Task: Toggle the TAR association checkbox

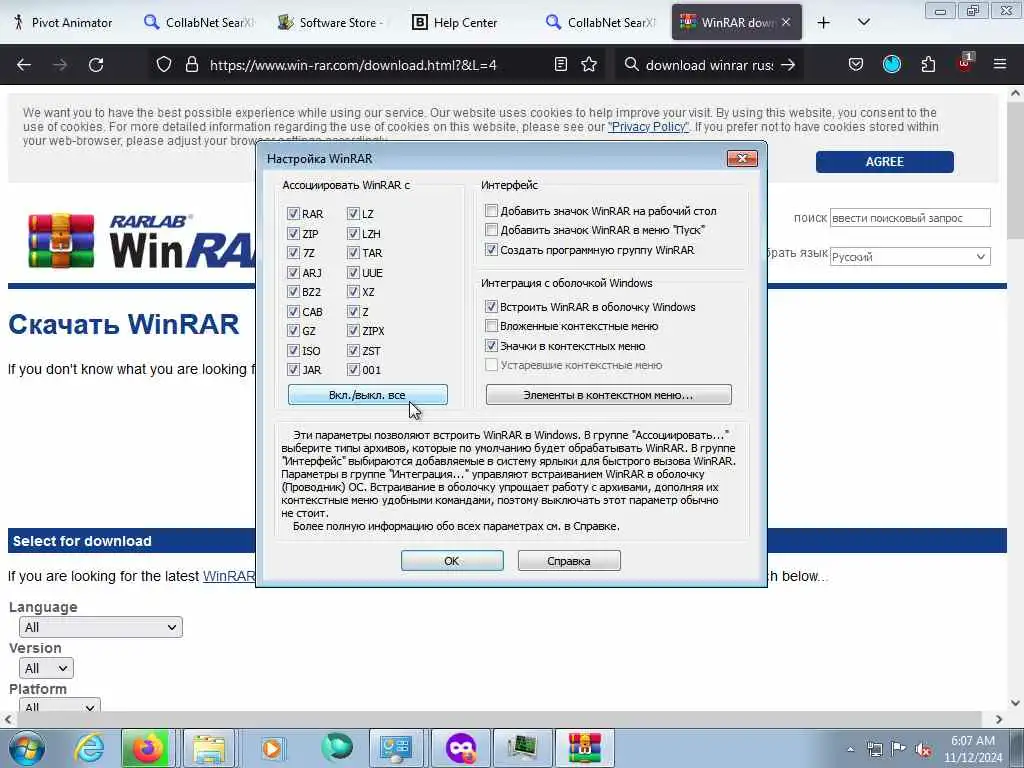Action: coord(353,253)
